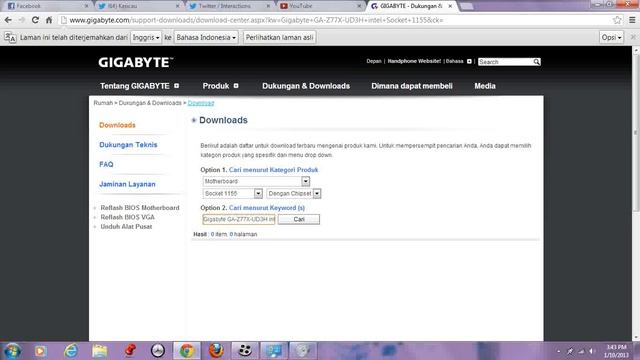Switch to Facebook tab

[48, 6]
